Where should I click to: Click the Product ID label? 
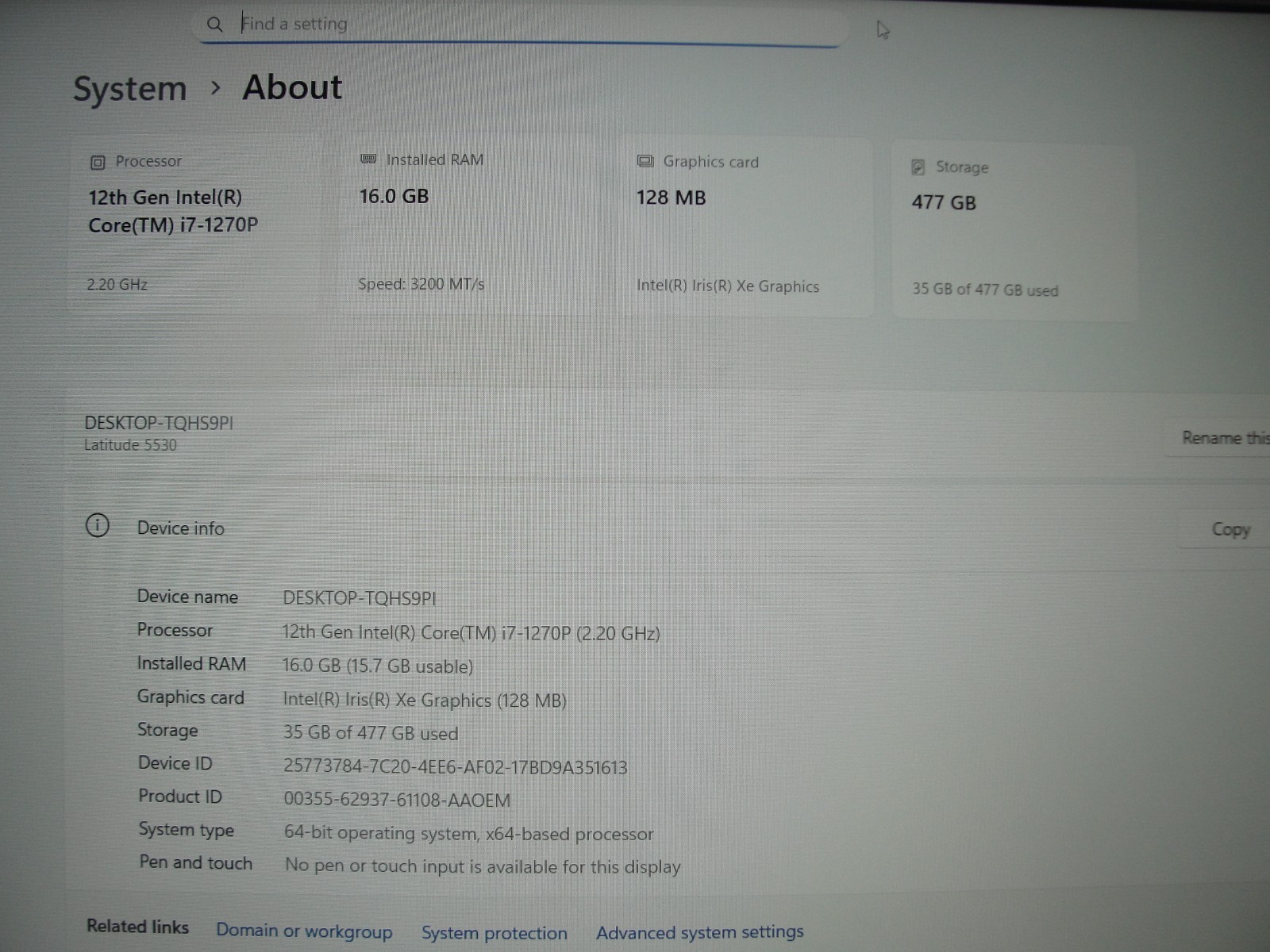coord(180,797)
